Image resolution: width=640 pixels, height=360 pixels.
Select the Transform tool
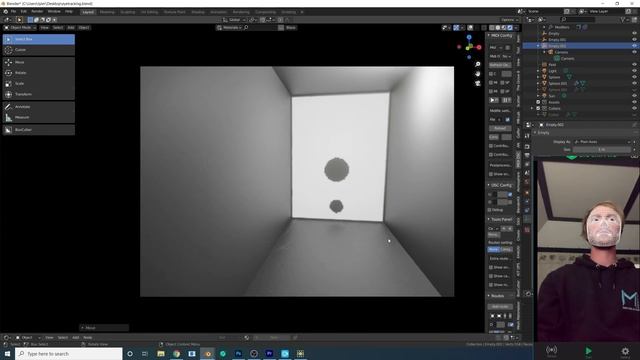point(38,94)
